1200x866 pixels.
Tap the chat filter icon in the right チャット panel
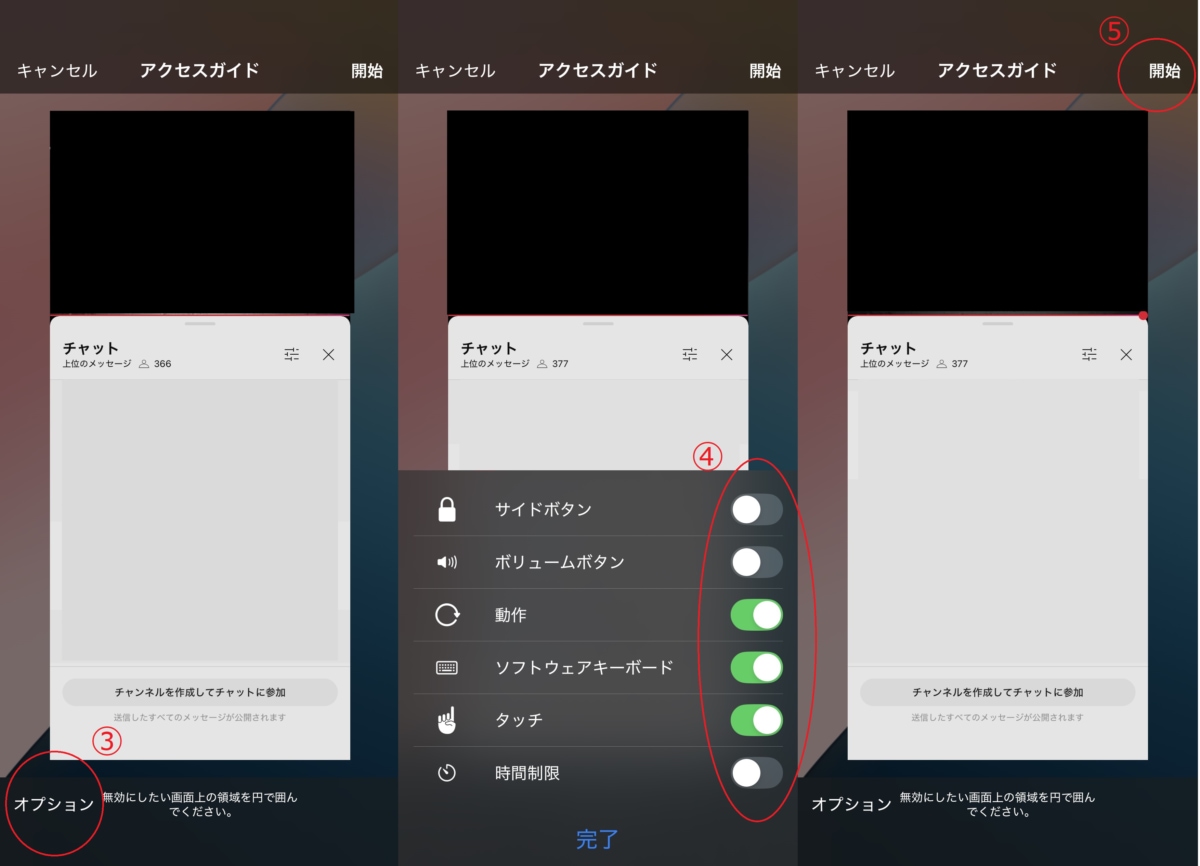[x=1089, y=354]
